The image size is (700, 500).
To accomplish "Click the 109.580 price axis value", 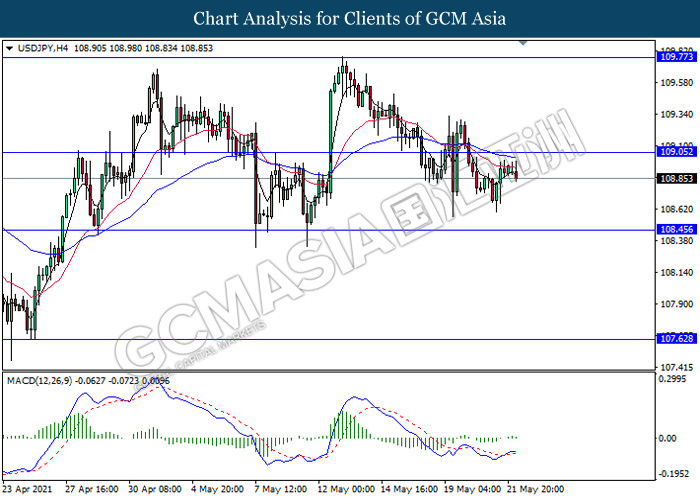I will (x=677, y=83).
